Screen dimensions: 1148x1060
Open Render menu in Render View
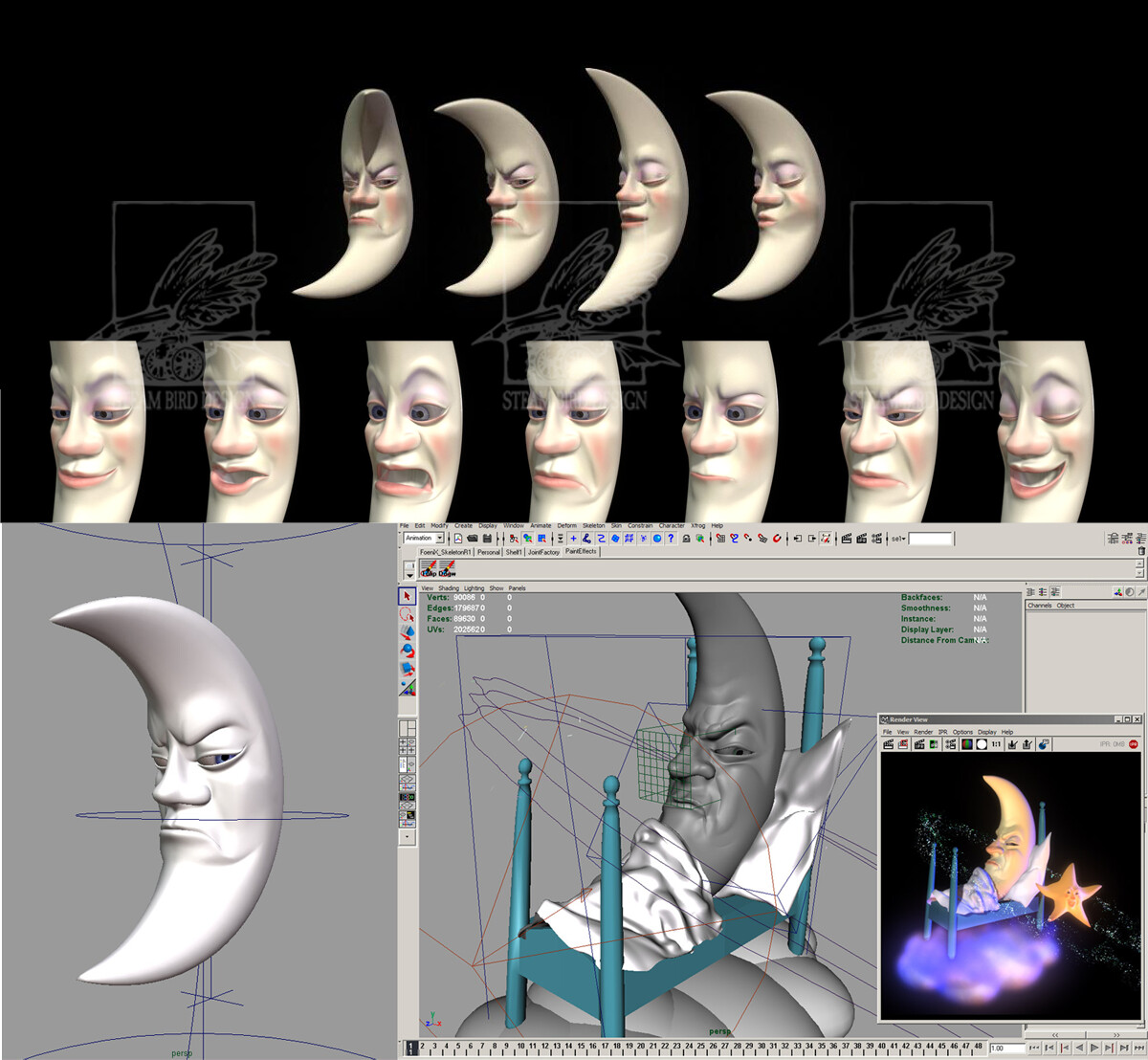[x=923, y=732]
